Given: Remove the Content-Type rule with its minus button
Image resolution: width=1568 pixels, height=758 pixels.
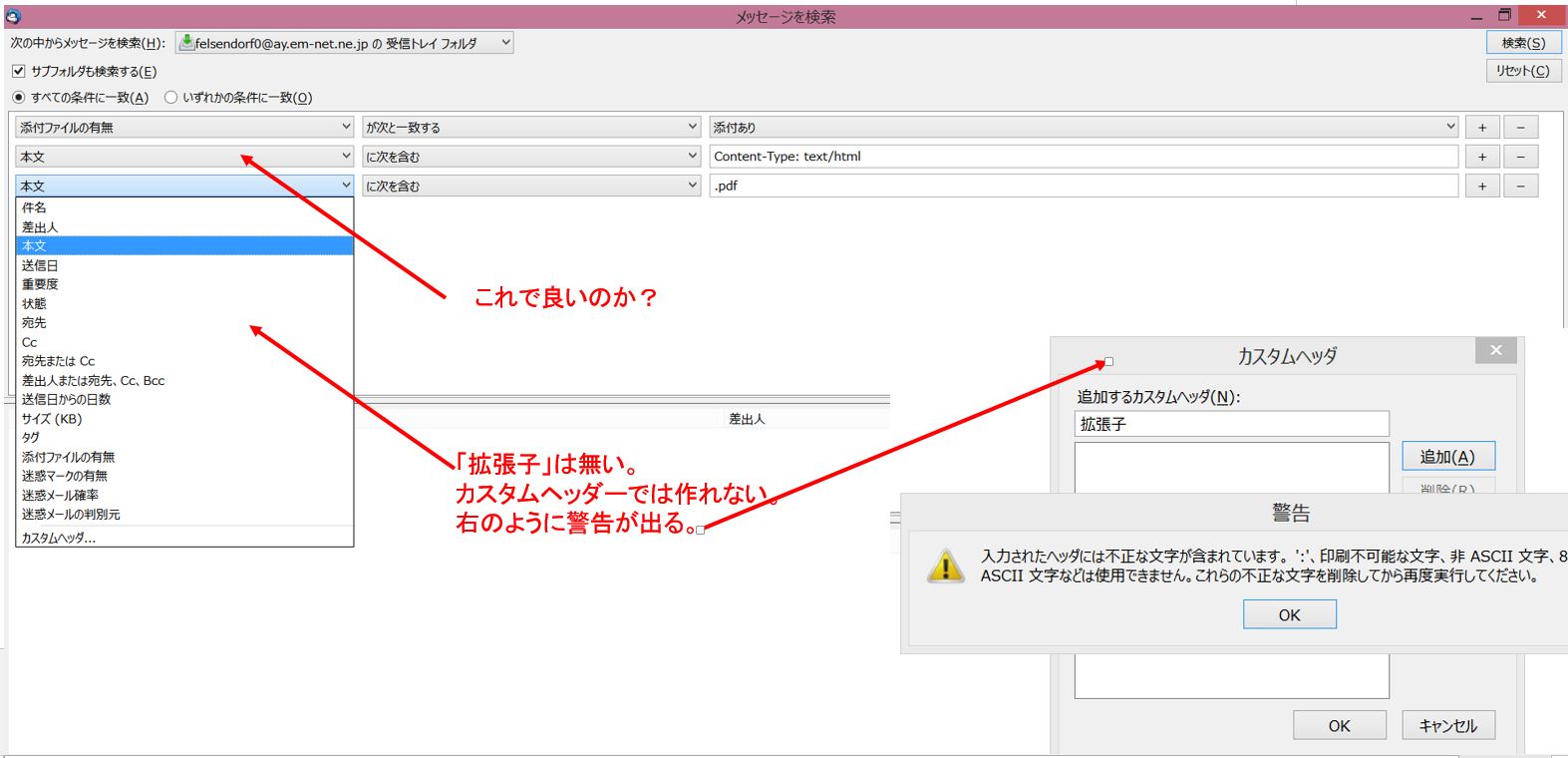Looking at the screenshot, I should tap(1520, 157).
